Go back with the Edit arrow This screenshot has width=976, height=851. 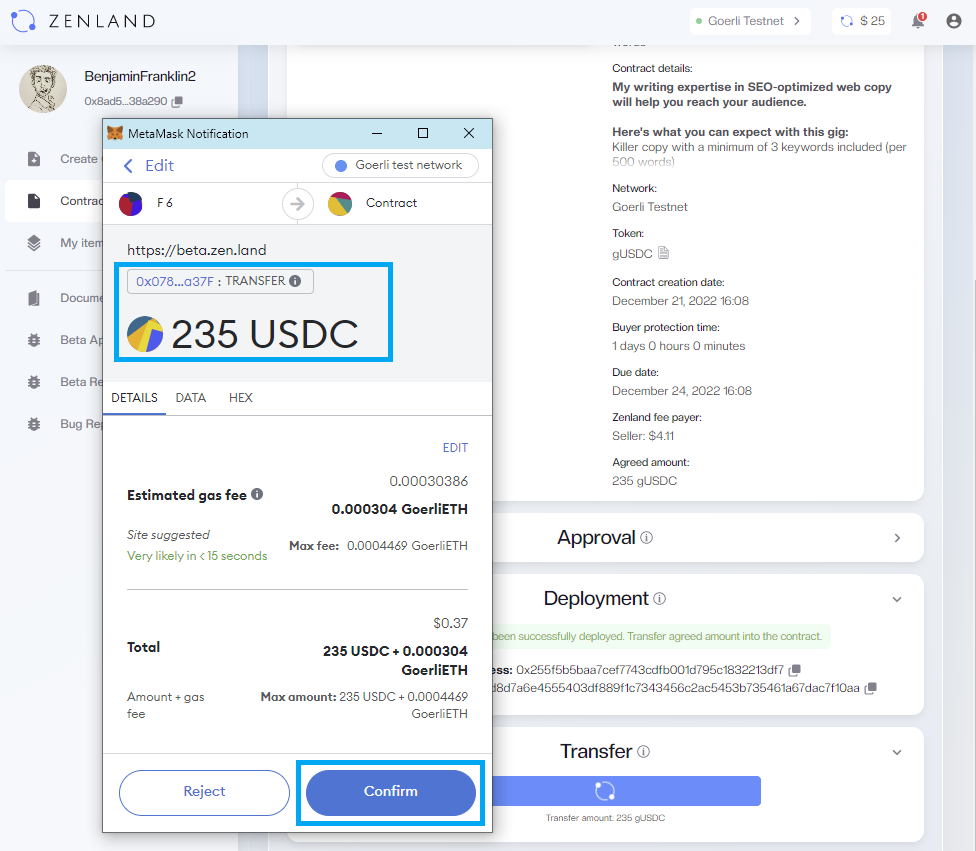point(128,166)
